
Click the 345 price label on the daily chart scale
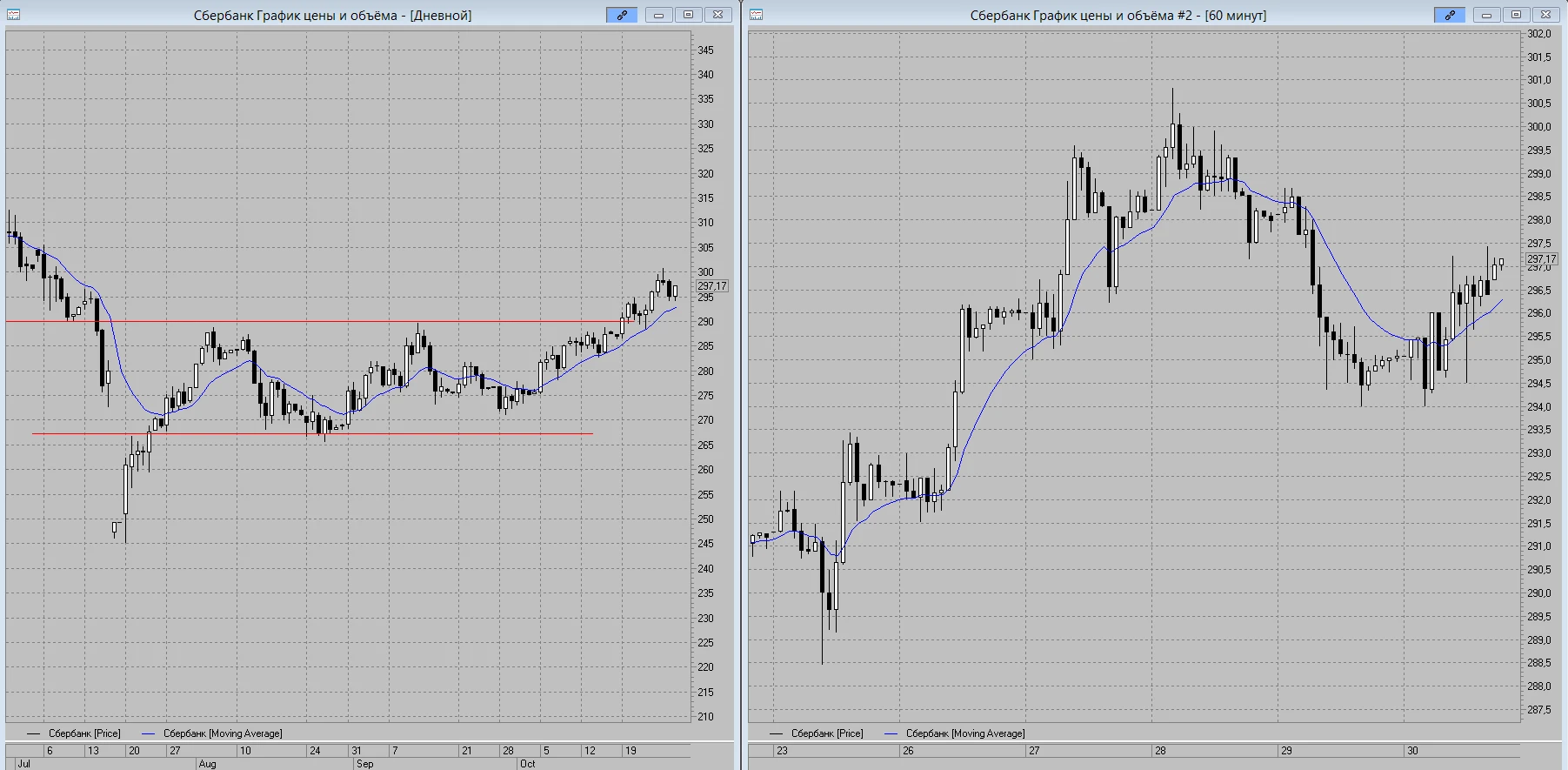point(705,50)
